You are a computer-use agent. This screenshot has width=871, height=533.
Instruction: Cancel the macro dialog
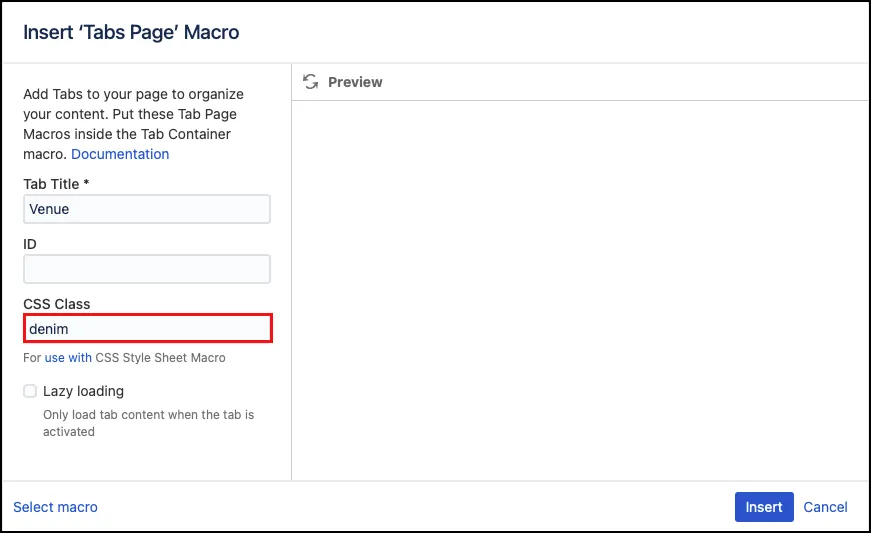click(x=825, y=507)
